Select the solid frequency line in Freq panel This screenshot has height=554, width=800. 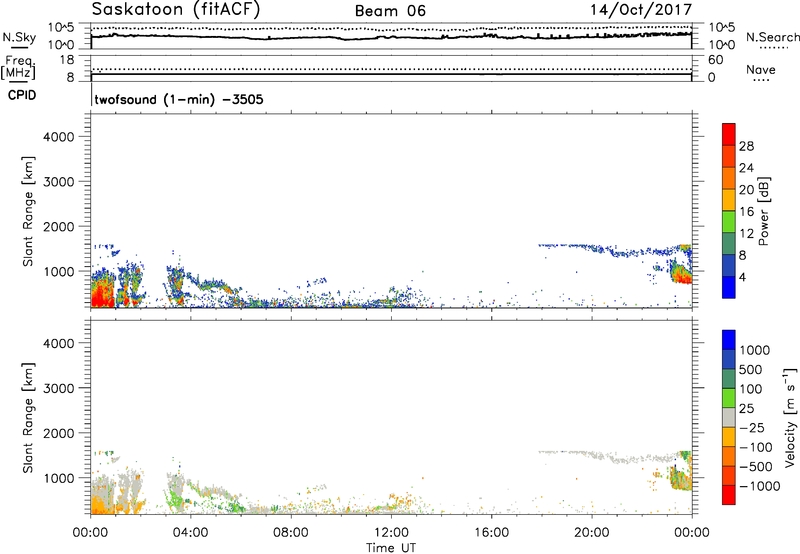pyautogui.click(x=391, y=74)
